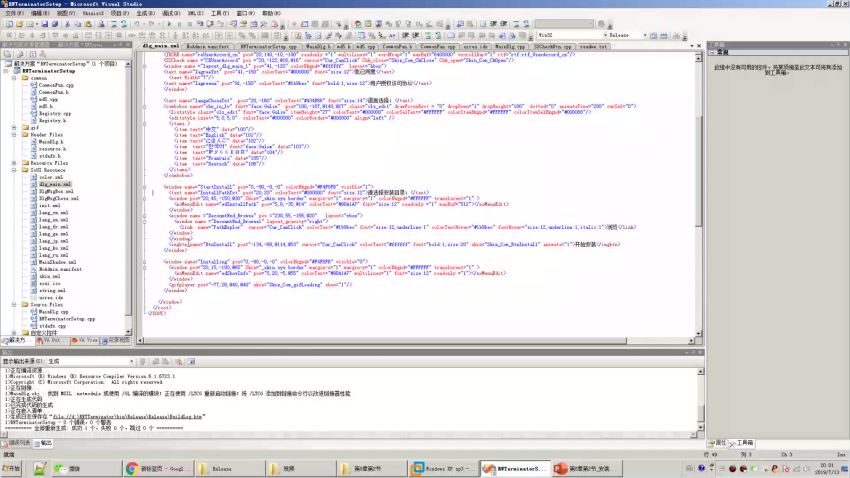Viewport: 850px width, 478px height.
Task: Click the Save toolbar icon
Action: [44, 24]
